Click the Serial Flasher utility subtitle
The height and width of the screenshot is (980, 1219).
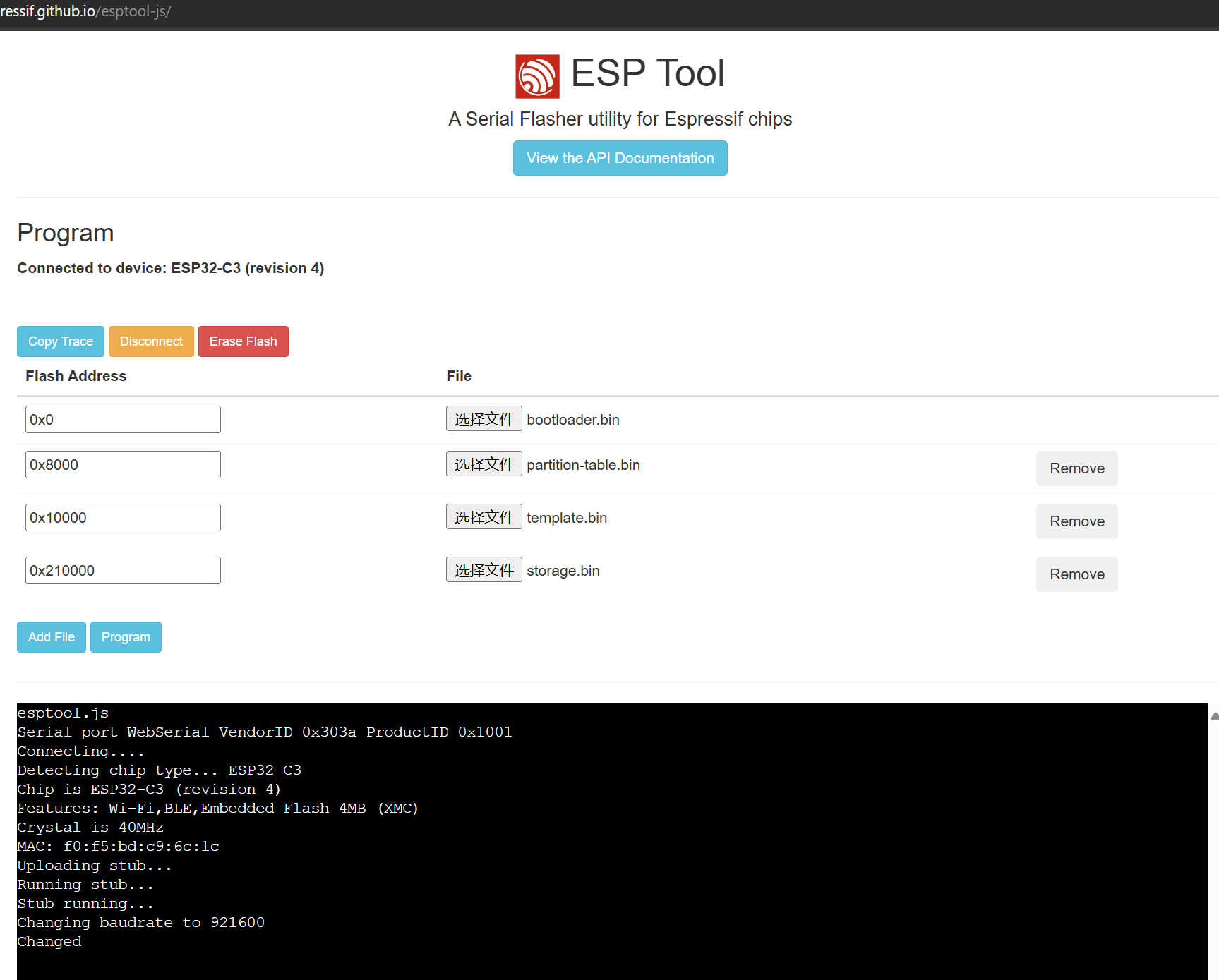point(620,119)
